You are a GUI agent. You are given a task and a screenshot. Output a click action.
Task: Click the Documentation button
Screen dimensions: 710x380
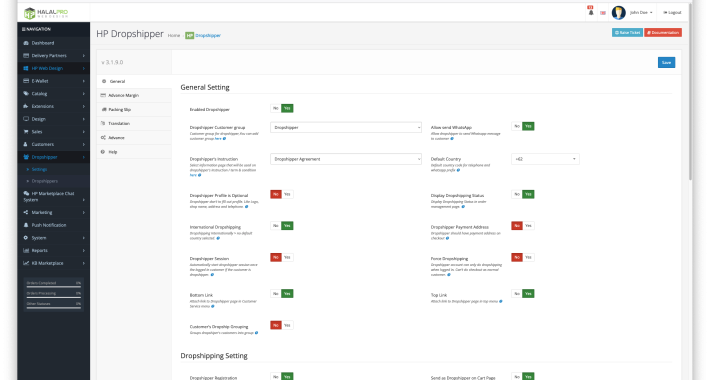click(x=663, y=33)
